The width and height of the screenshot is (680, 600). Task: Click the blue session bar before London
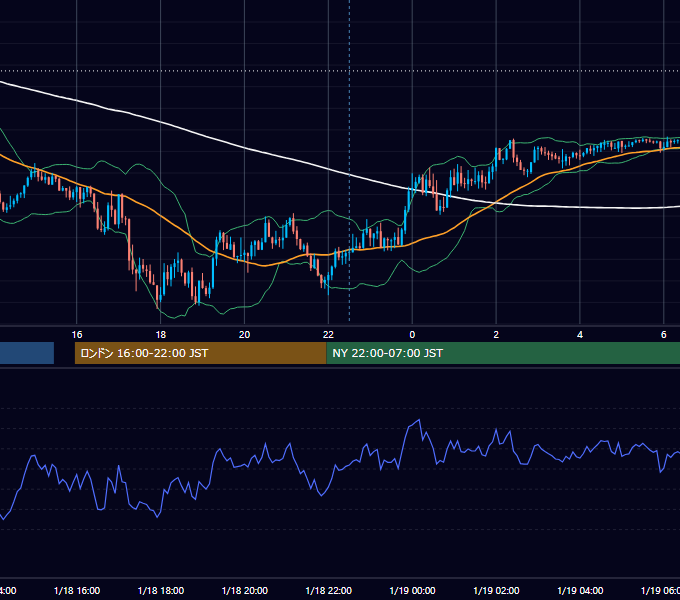[x=27, y=353]
